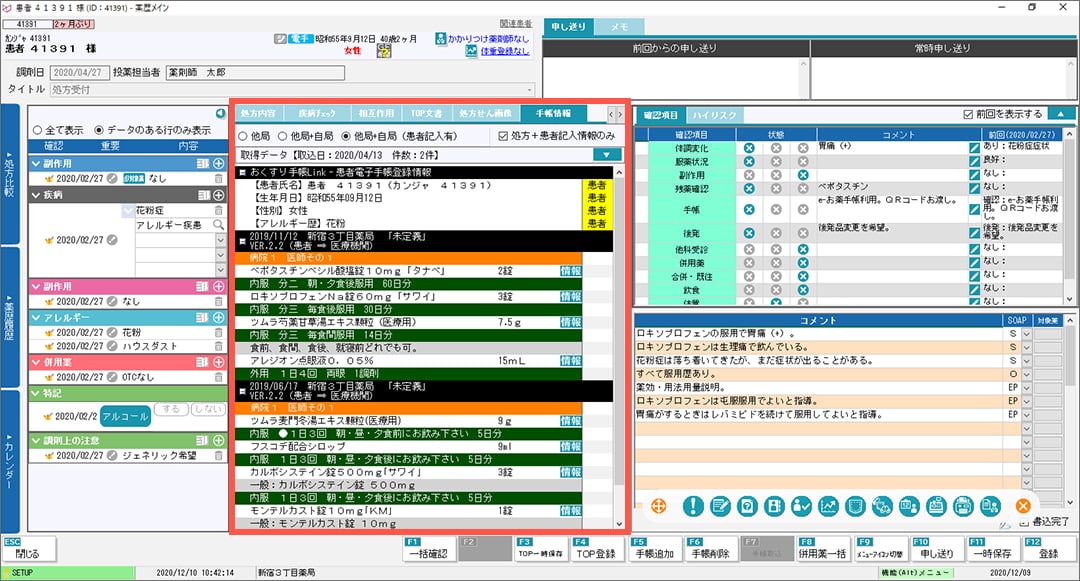Click the F4 TOP登録 button
Screen dimensions: 1080x581
(597, 549)
